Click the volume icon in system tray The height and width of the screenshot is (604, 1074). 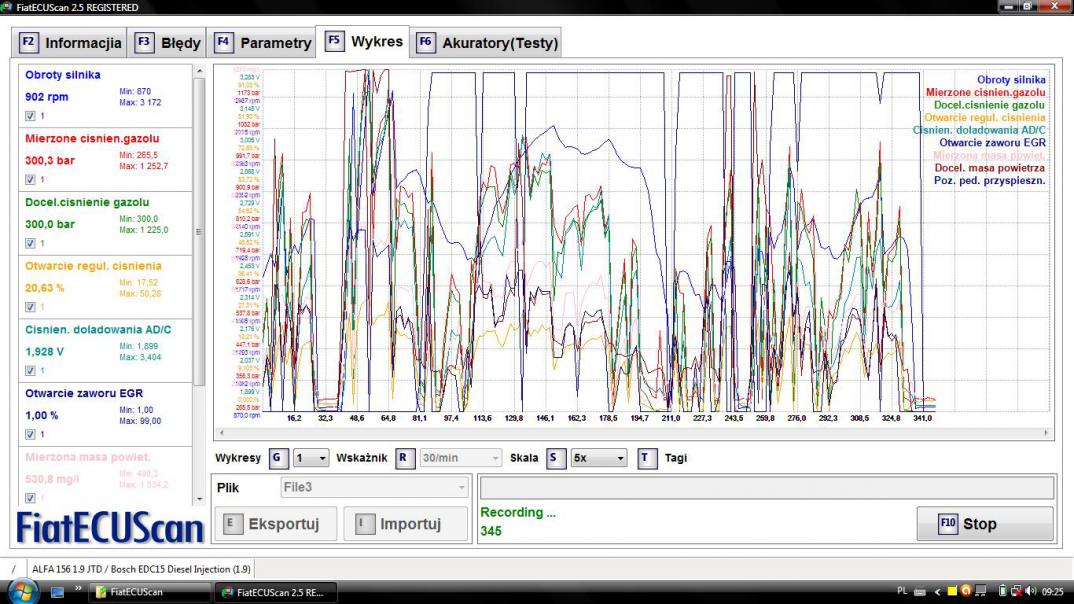1029,591
